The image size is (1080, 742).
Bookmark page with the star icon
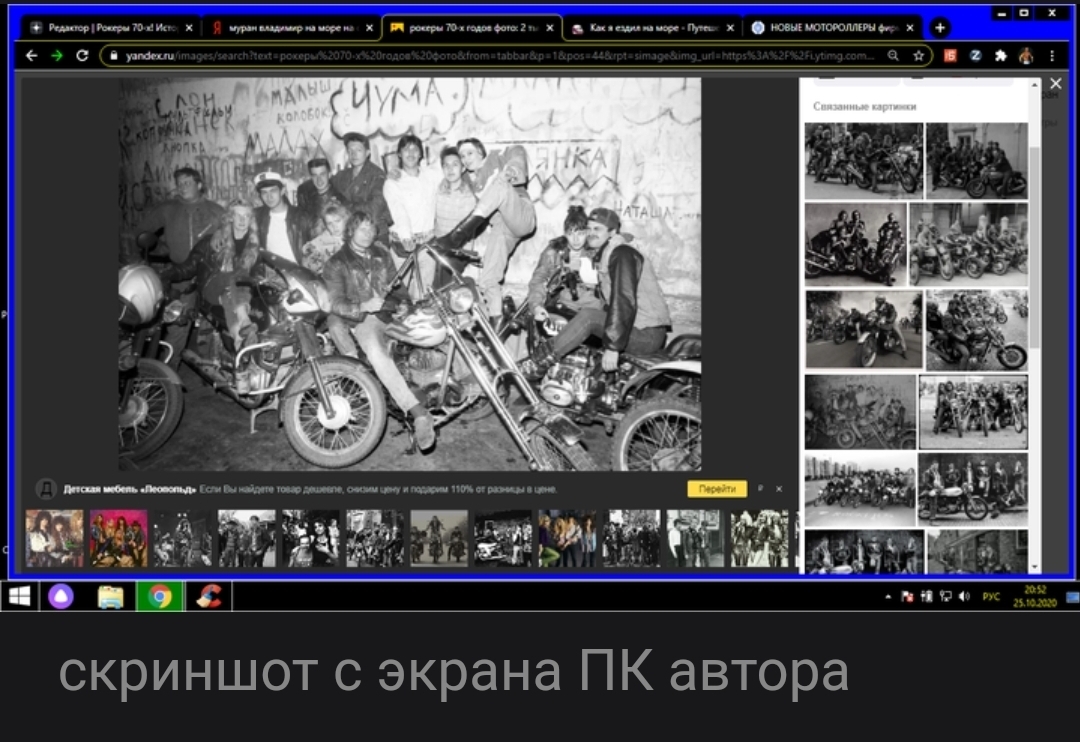pyautogui.click(x=918, y=56)
